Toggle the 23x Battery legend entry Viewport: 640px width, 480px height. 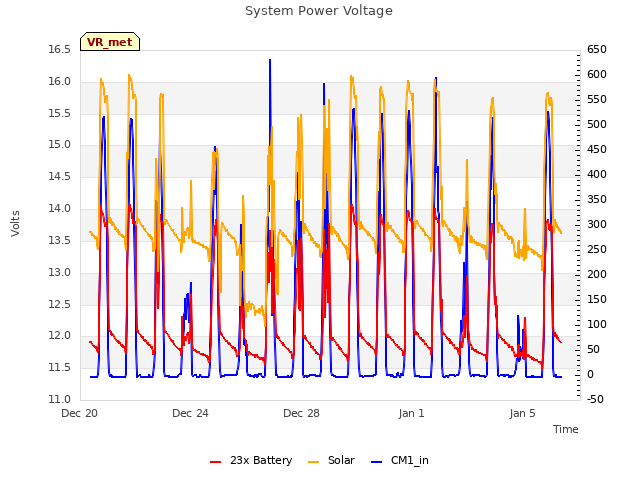pos(251,460)
